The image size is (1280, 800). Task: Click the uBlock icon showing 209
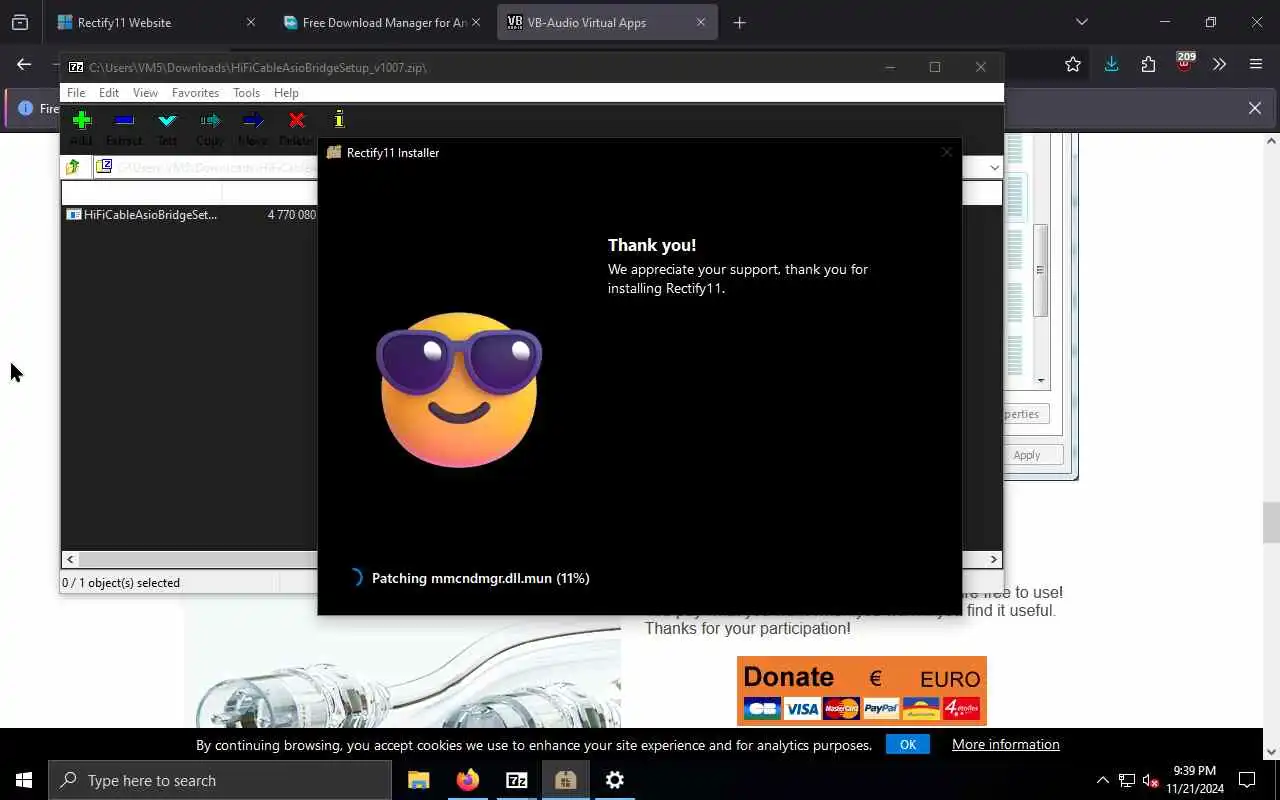point(1185,63)
